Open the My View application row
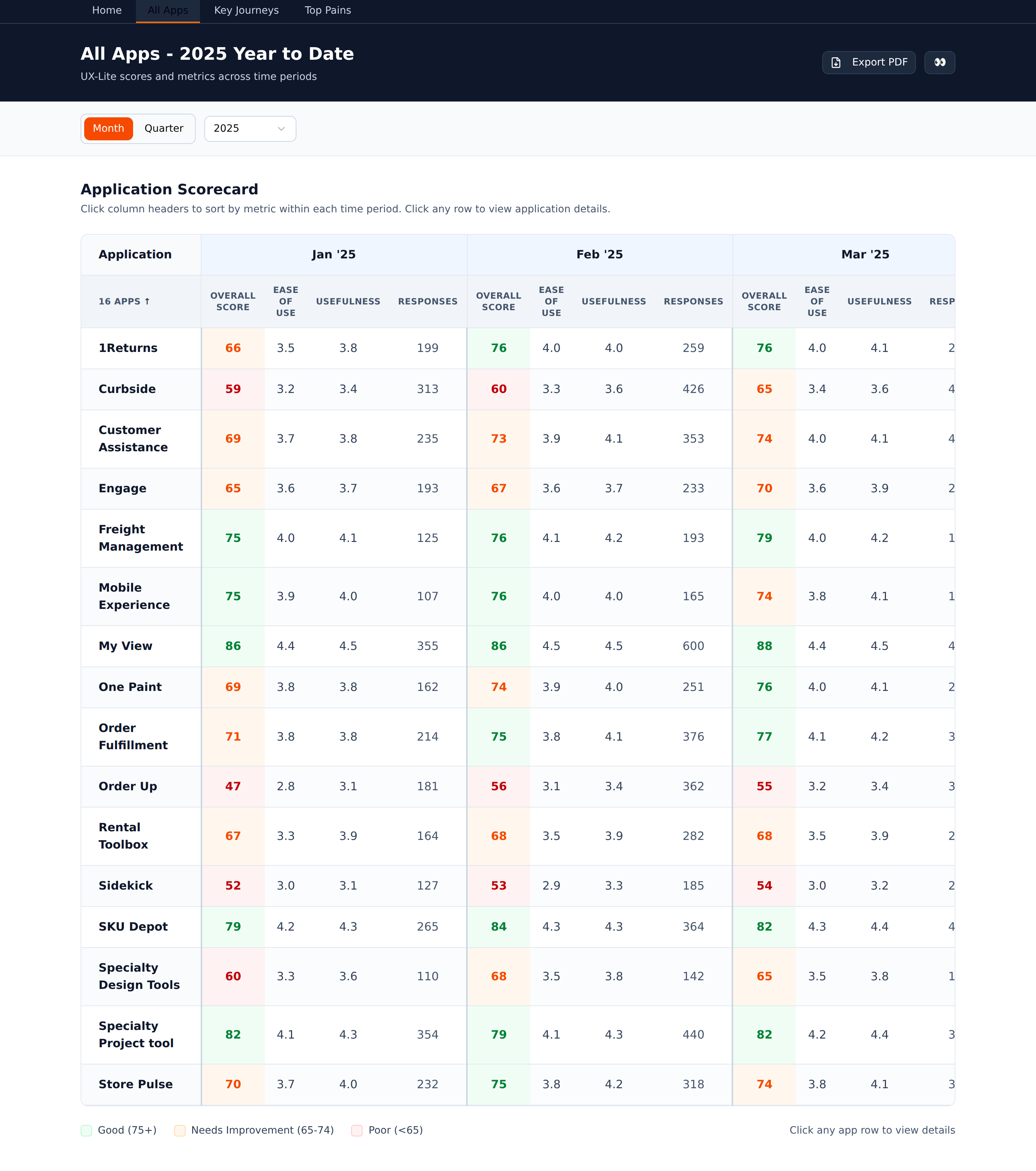1036x1171 pixels. pyautogui.click(x=518, y=646)
